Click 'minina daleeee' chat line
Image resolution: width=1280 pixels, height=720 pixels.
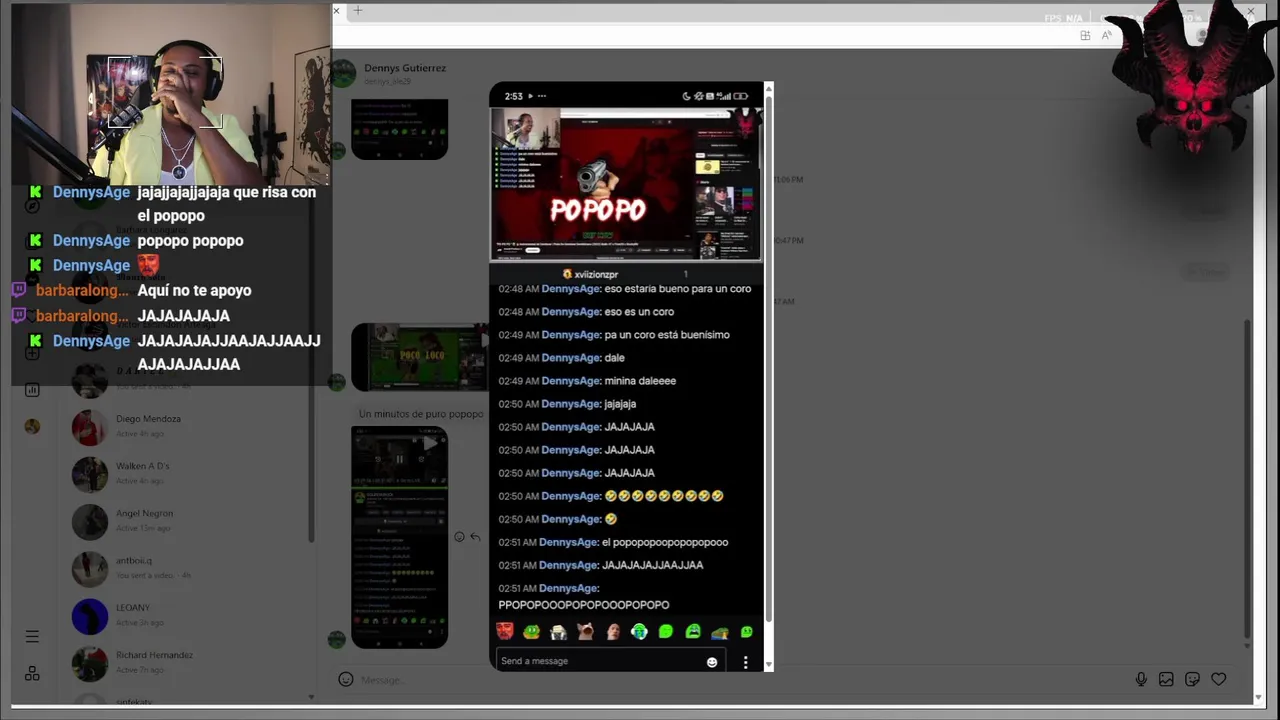click(640, 381)
